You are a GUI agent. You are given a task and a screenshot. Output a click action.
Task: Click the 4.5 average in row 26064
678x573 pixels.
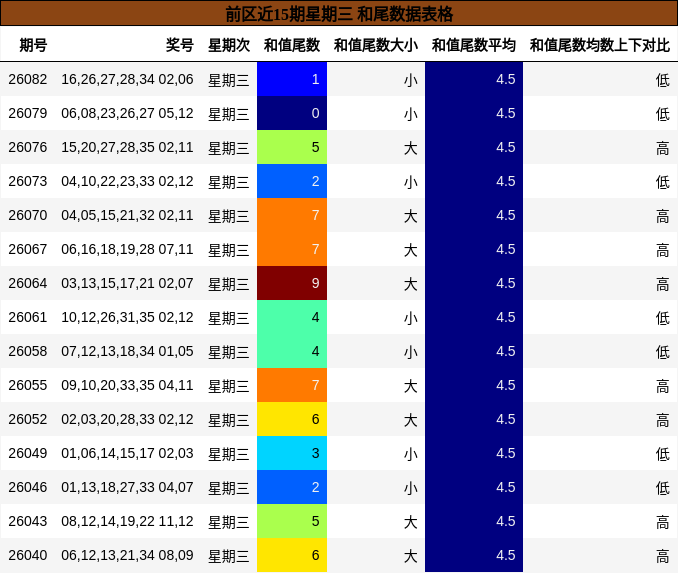pyautogui.click(x=505, y=283)
